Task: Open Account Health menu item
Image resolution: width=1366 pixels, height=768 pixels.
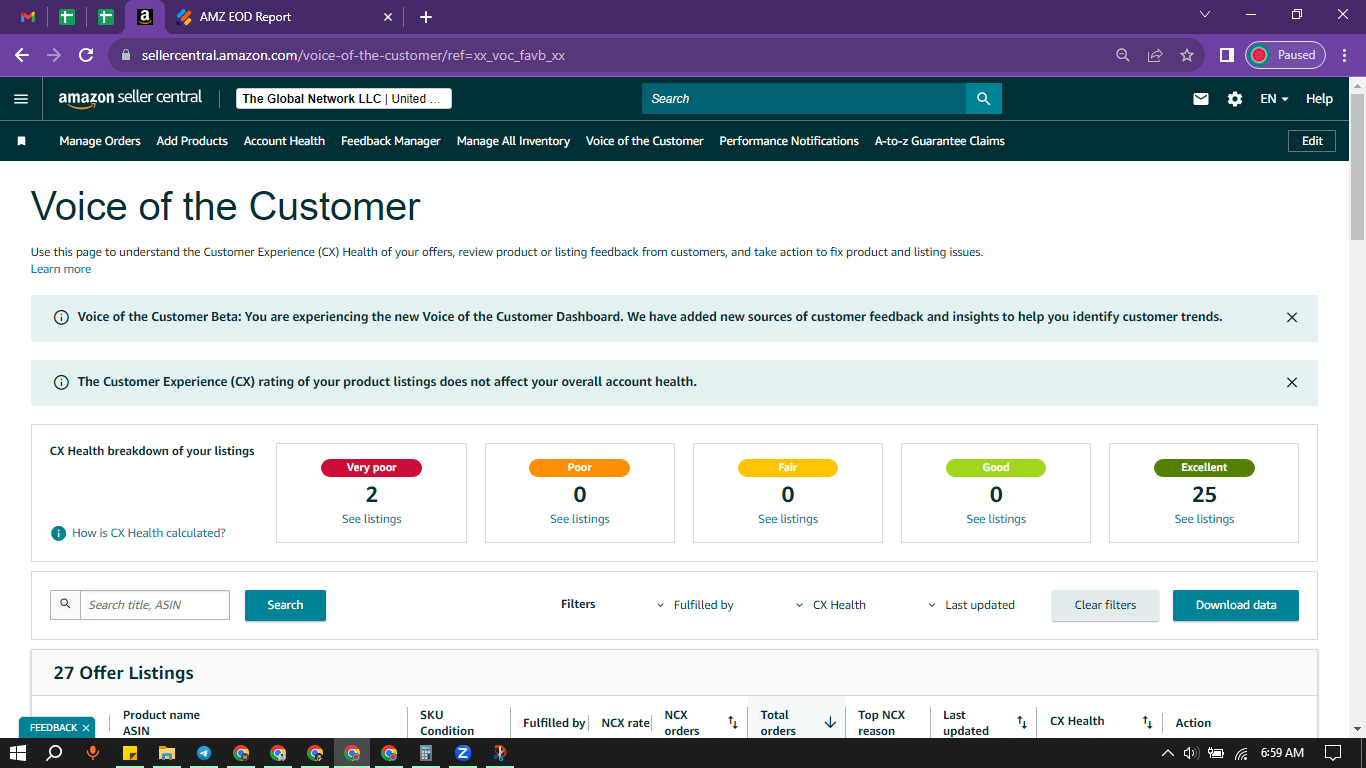Action: point(284,141)
